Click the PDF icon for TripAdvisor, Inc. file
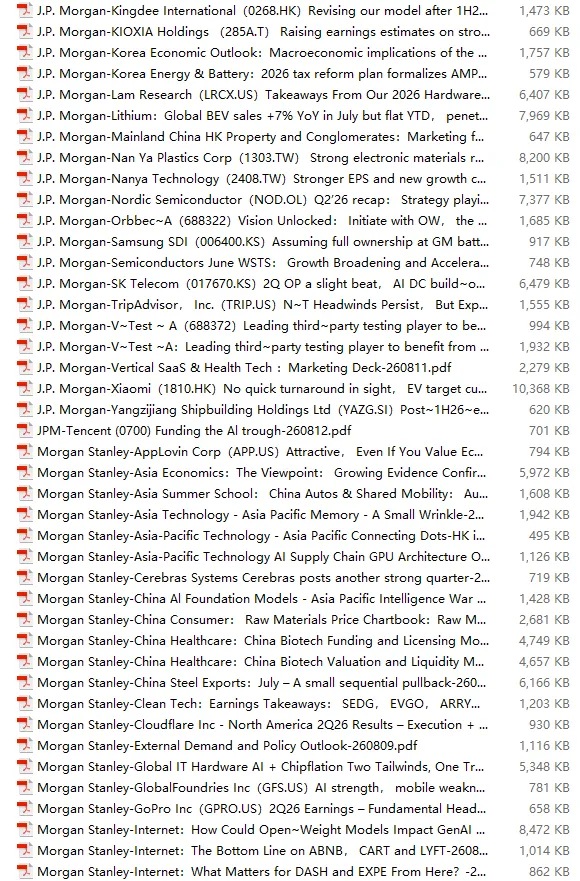The height and width of the screenshot is (881, 580). [25, 305]
